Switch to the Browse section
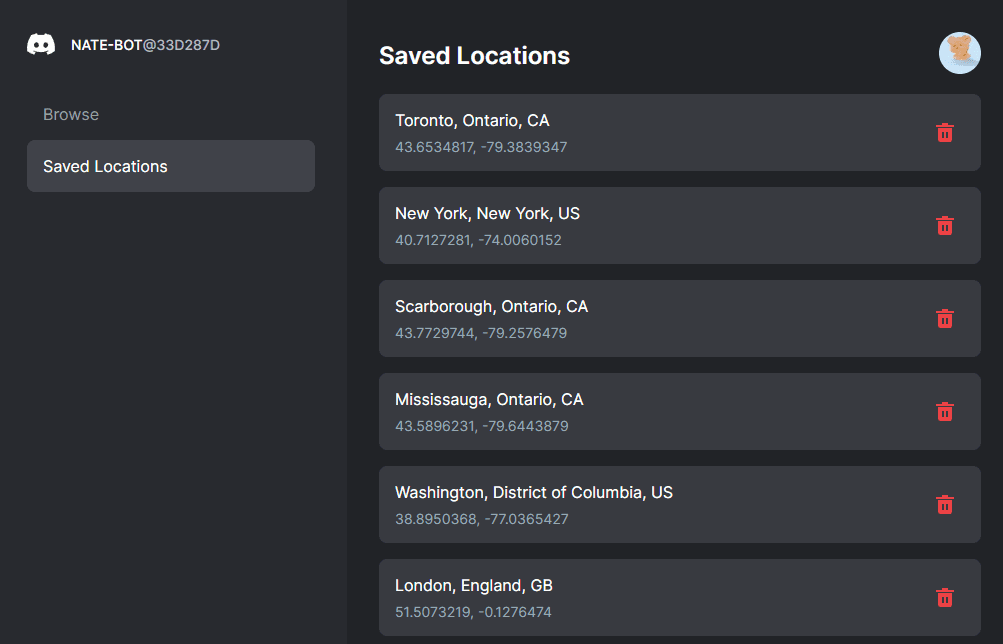The image size is (1003, 644). [x=71, y=114]
